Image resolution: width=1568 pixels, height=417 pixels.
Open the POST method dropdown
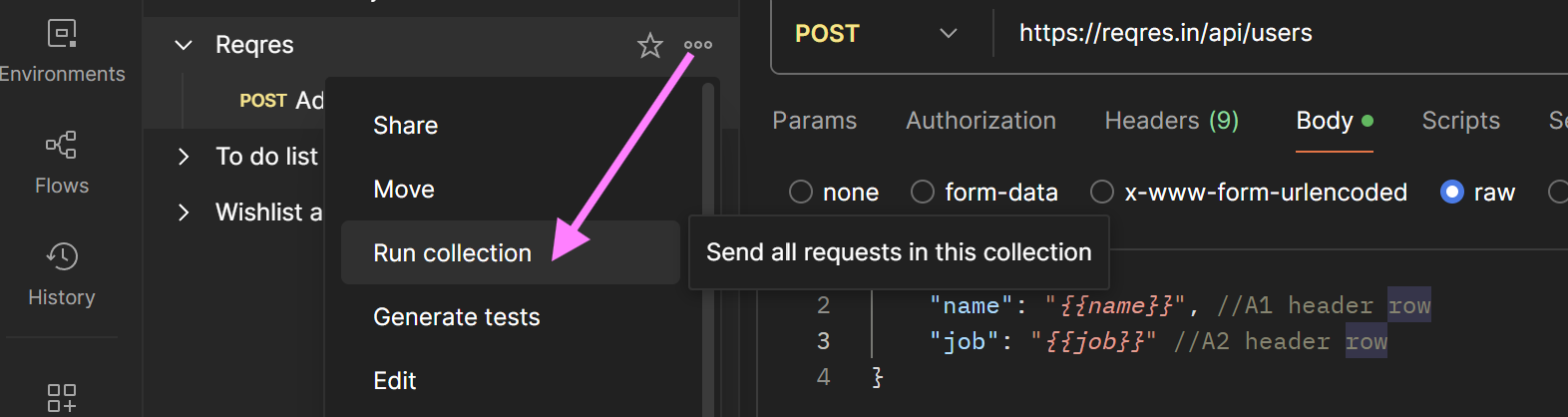[x=876, y=34]
